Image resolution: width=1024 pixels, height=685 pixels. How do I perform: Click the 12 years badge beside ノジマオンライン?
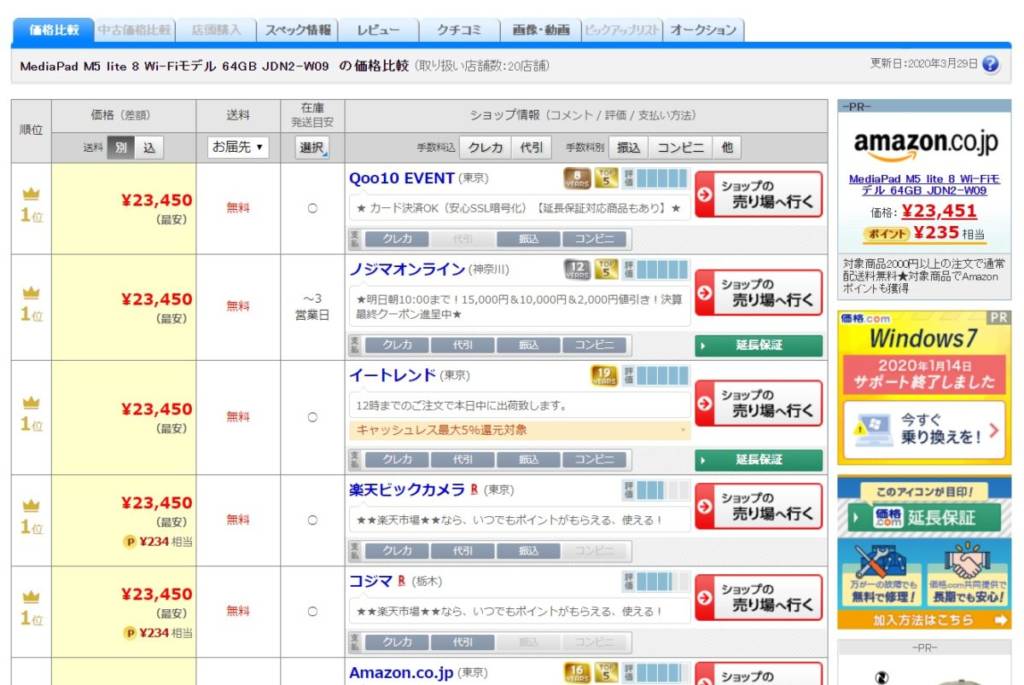click(577, 269)
